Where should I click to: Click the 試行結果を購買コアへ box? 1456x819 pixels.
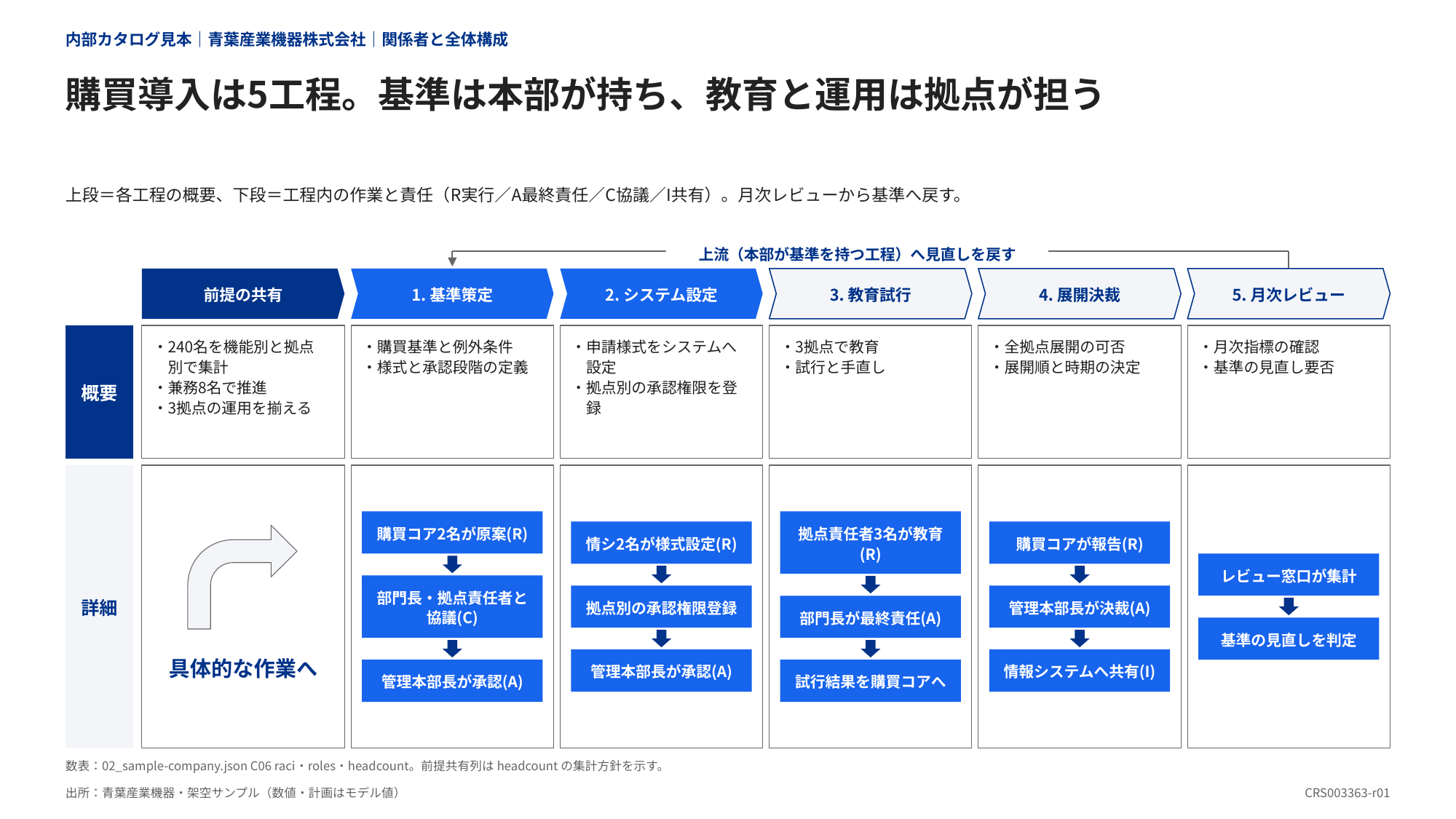(x=870, y=681)
